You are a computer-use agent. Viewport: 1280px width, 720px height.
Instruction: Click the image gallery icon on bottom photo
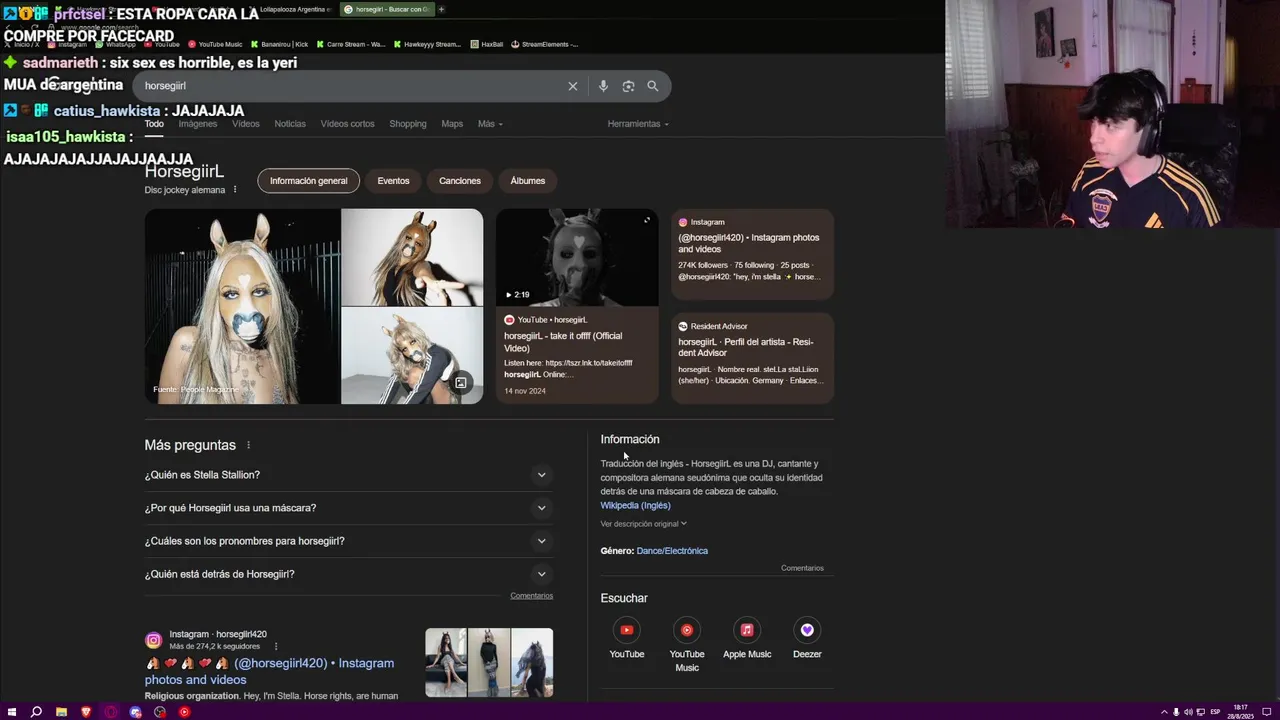coord(461,383)
